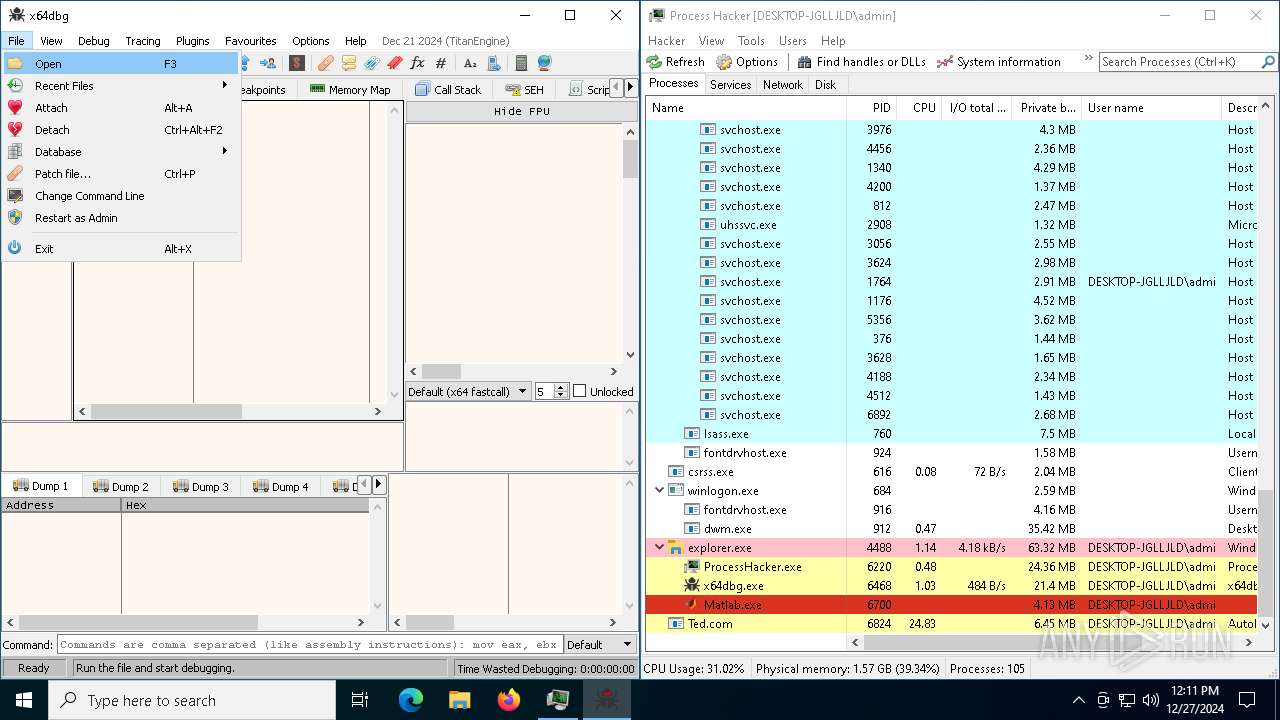Choose Detach from the File menu
The image size is (1280, 720).
coord(120,130)
